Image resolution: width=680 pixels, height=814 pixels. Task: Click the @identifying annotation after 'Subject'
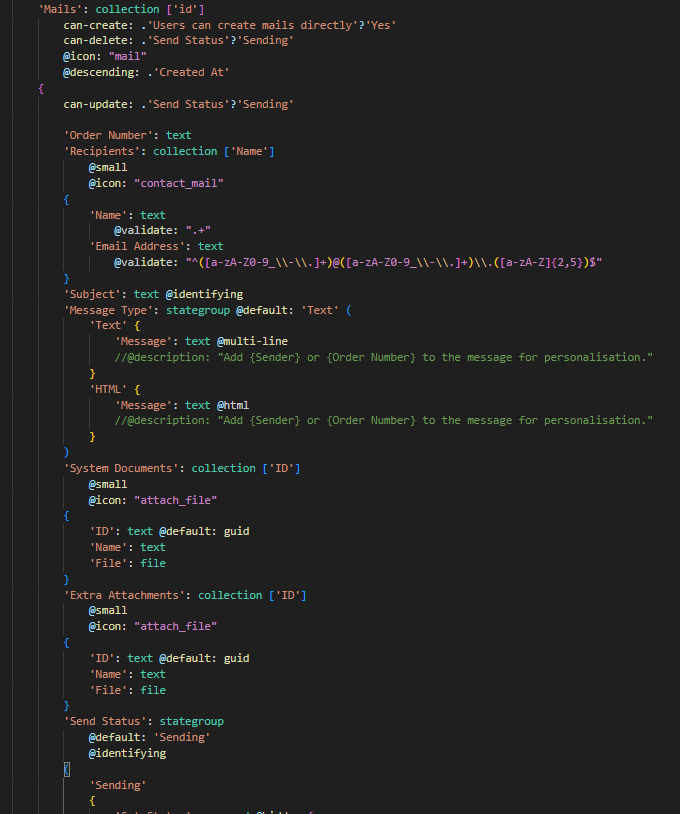(x=204, y=294)
